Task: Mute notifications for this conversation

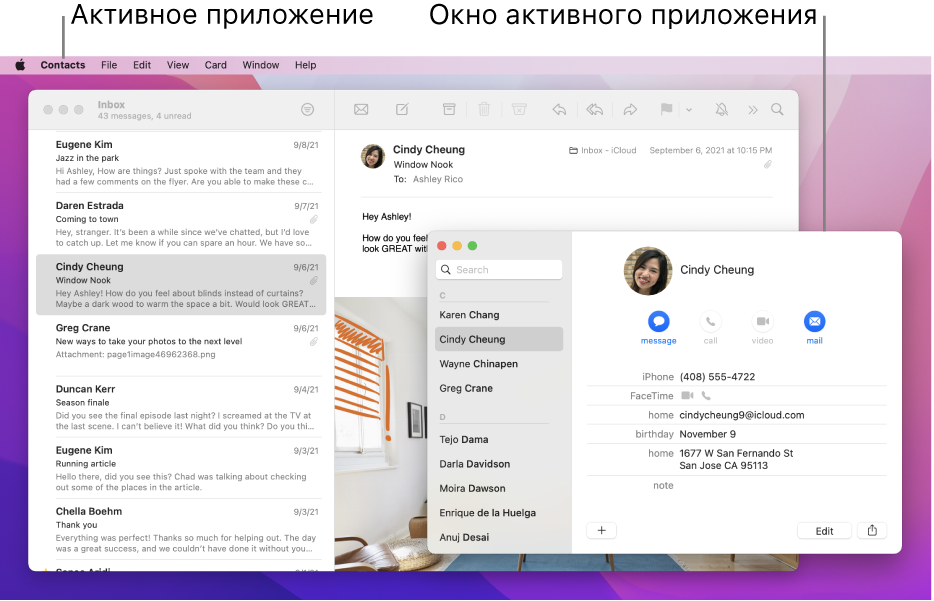Action: coord(722,109)
